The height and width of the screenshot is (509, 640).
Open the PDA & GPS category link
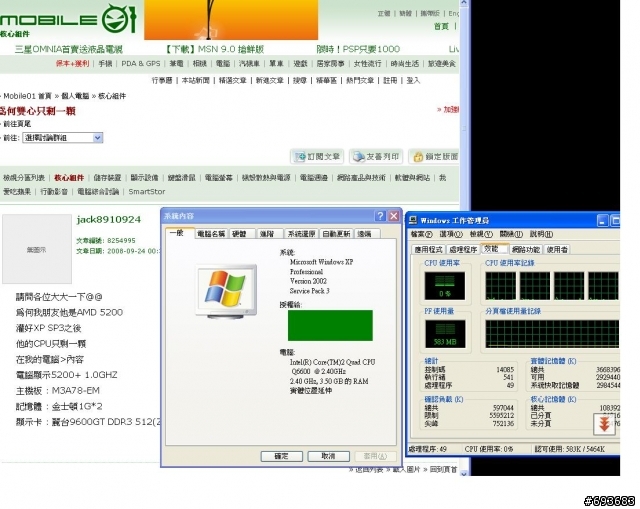pyautogui.click(x=141, y=64)
